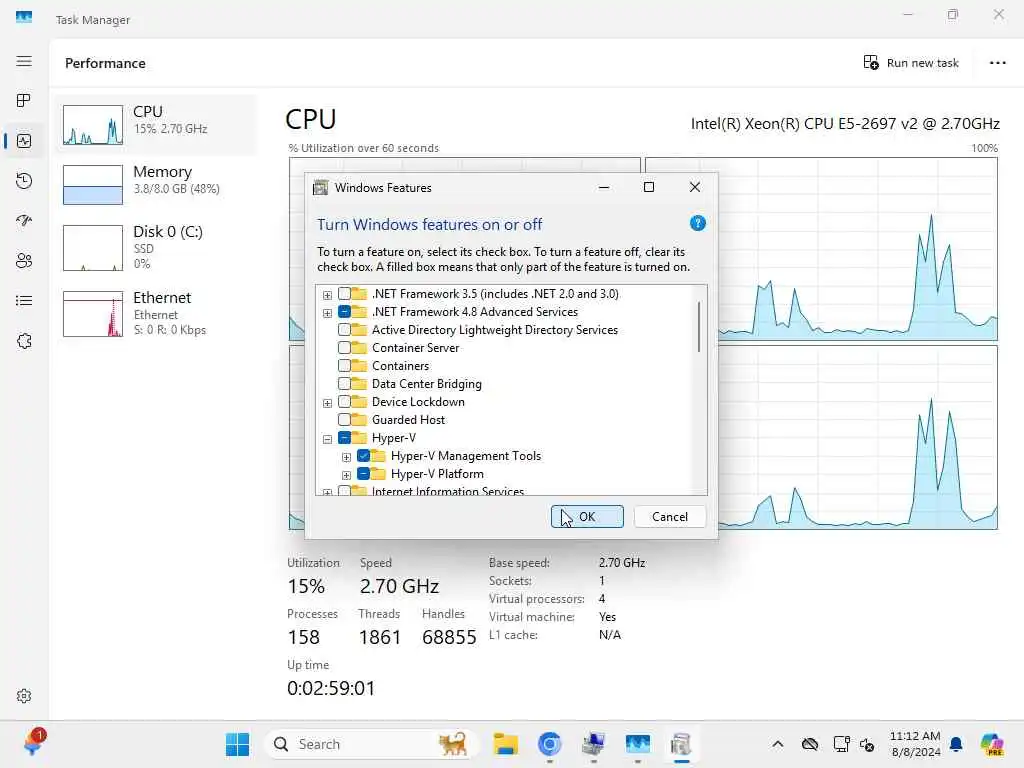
Task: Expand Hyper-V Platform node
Action: point(346,475)
